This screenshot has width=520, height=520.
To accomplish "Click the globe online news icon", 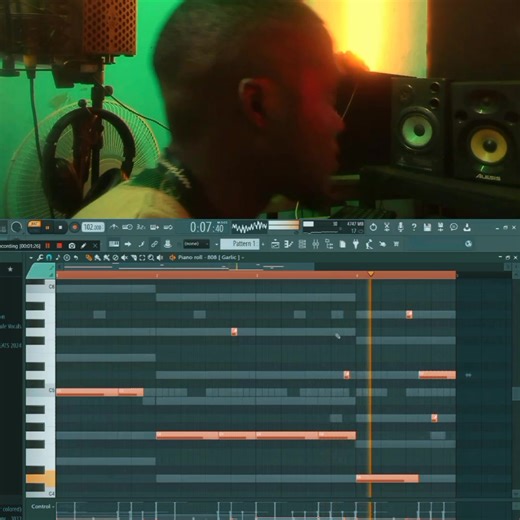I will tap(468, 244).
